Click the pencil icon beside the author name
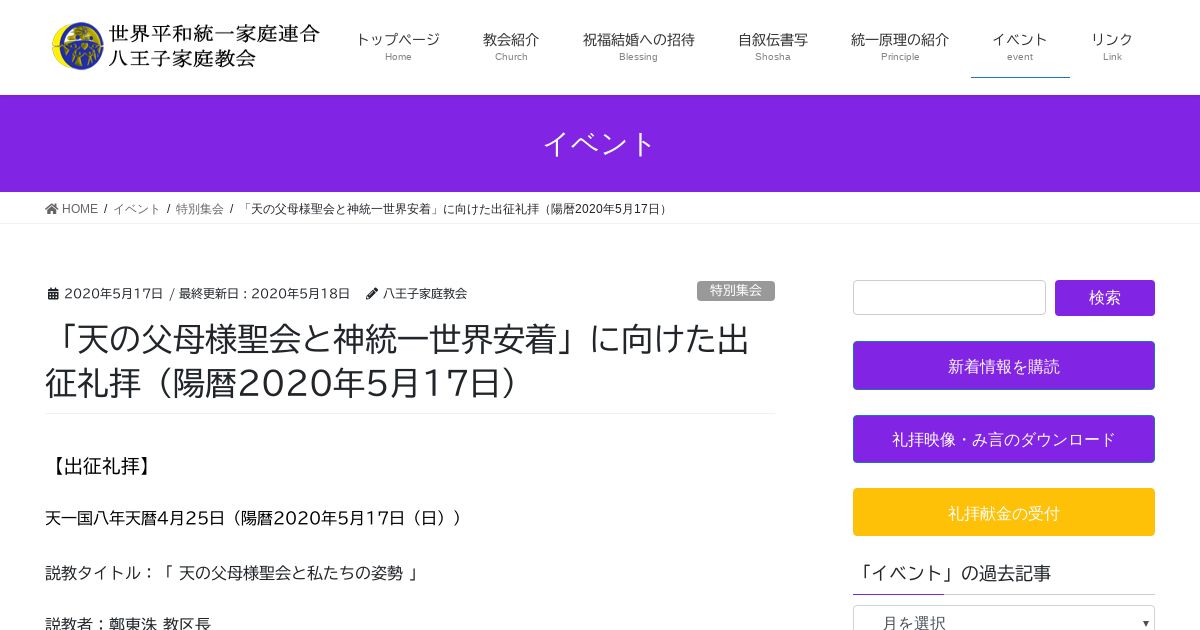This screenshot has height=630, width=1200. pos(372,294)
